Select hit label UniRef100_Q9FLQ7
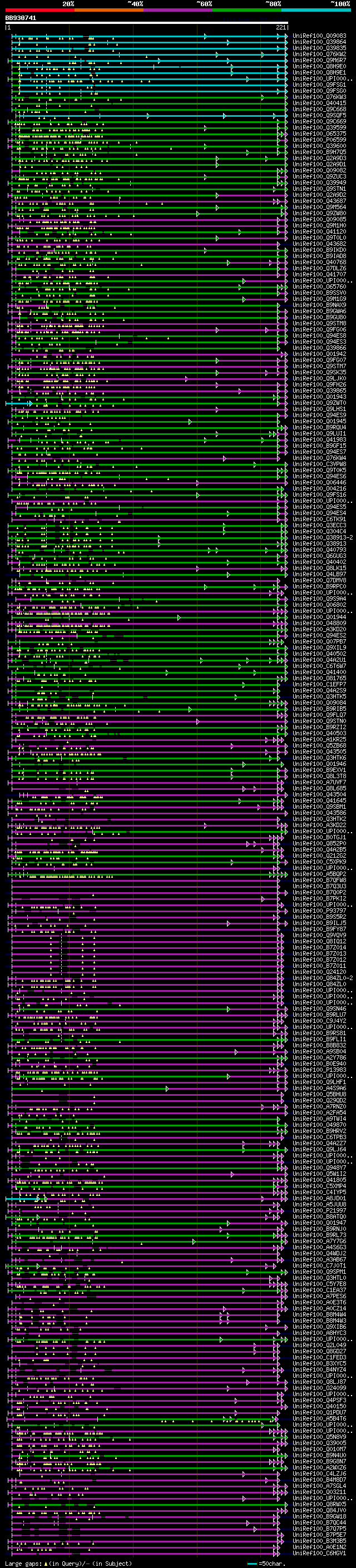Viewport: 356px width, 1568px height. pyautogui.click(x=319, y=715)
